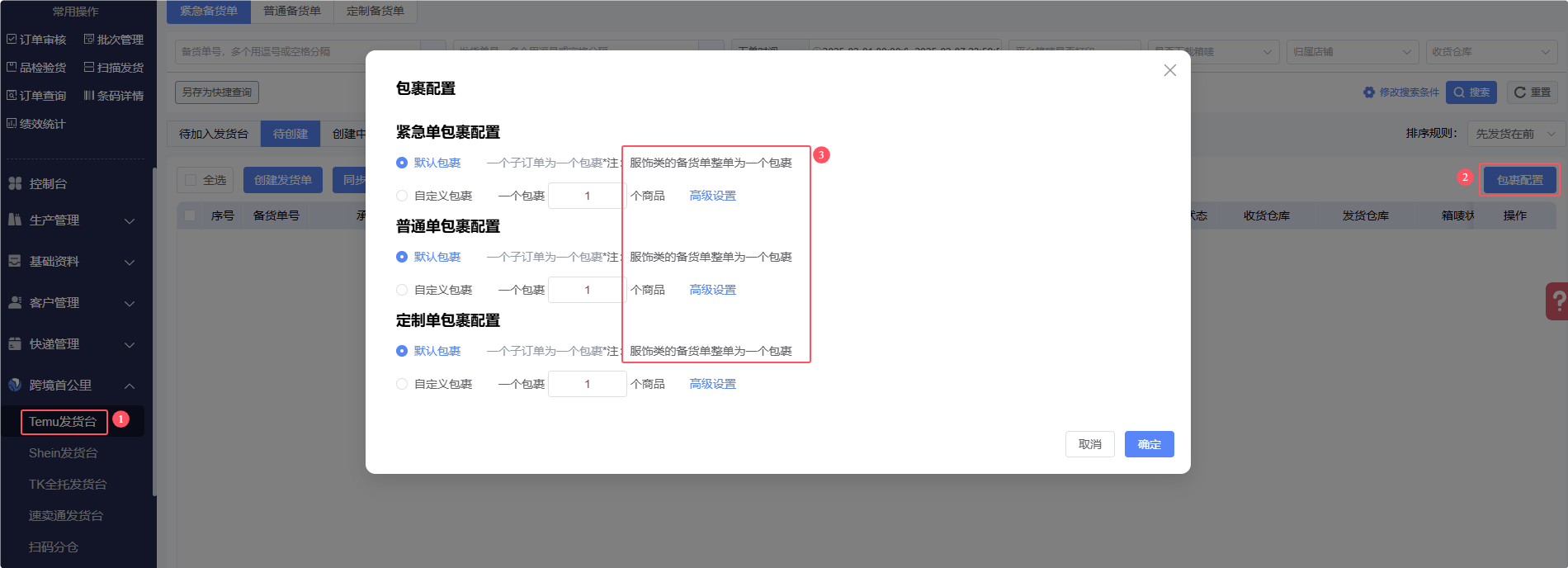Expand 快递管理 menu chevron
Viewport: 1568px width, 568px height.
130,344
